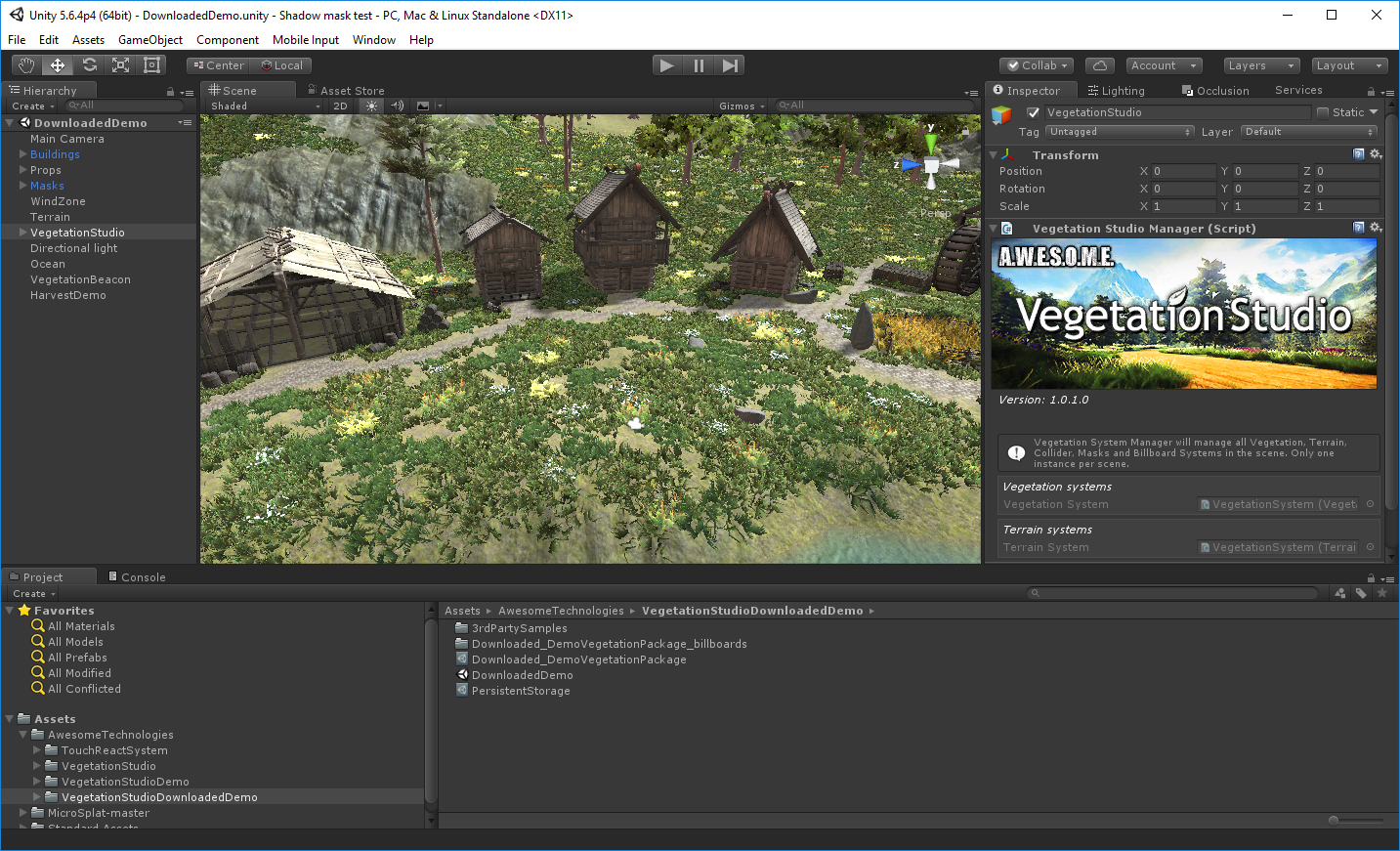This screenshot has width=1400, height=851.
Task: Click the Position X field
Action: (x=1183, y=171)
